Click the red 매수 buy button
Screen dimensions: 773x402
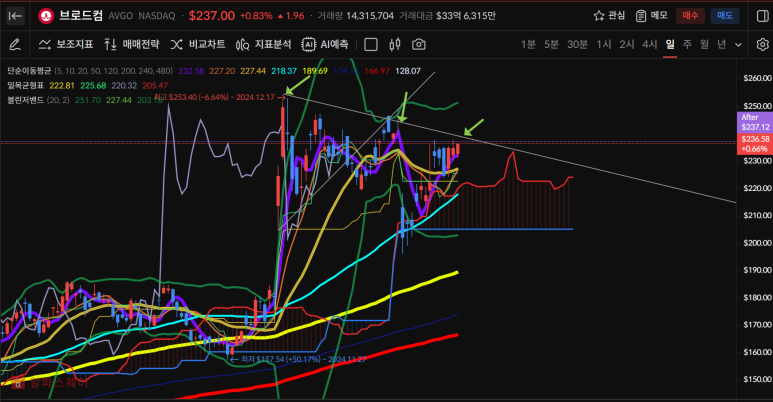[690, 16]
